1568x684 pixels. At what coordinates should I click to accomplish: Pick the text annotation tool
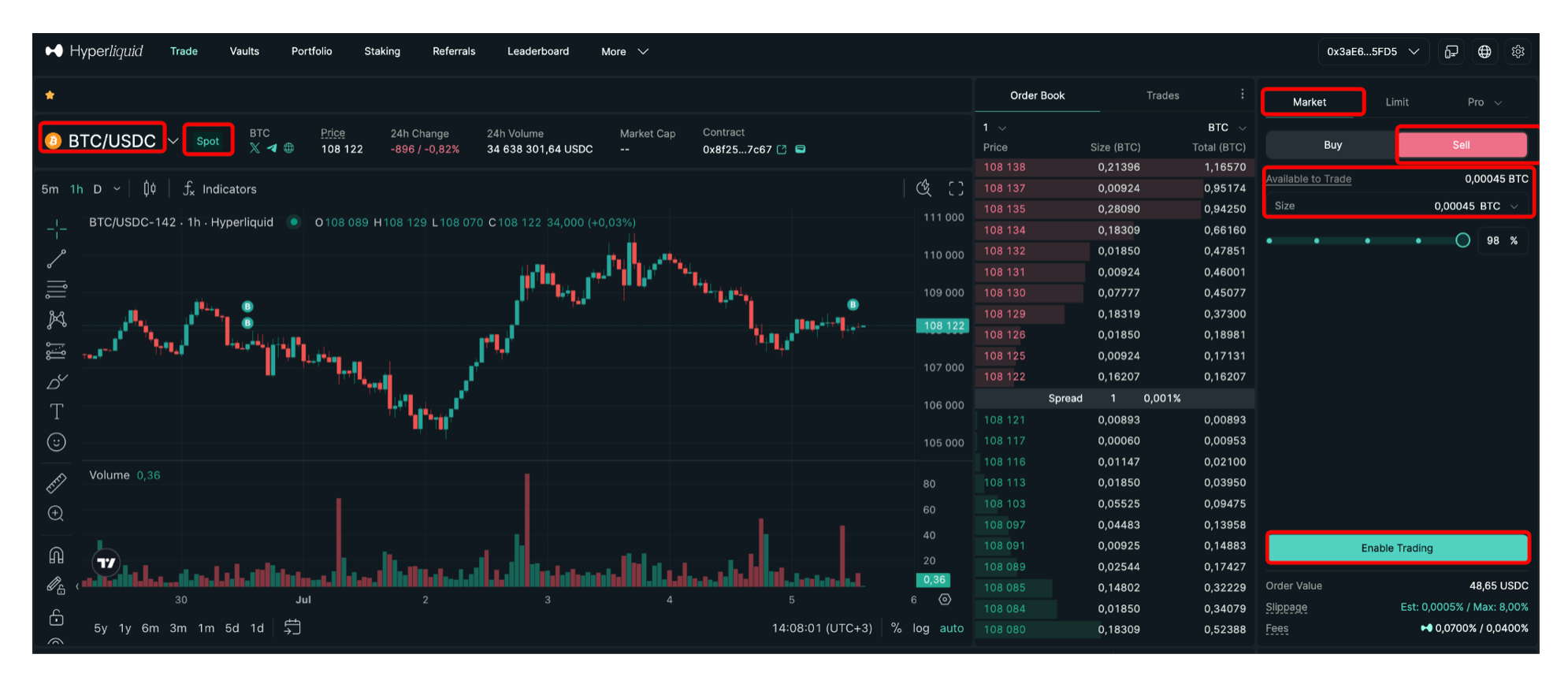pos(57,411)
